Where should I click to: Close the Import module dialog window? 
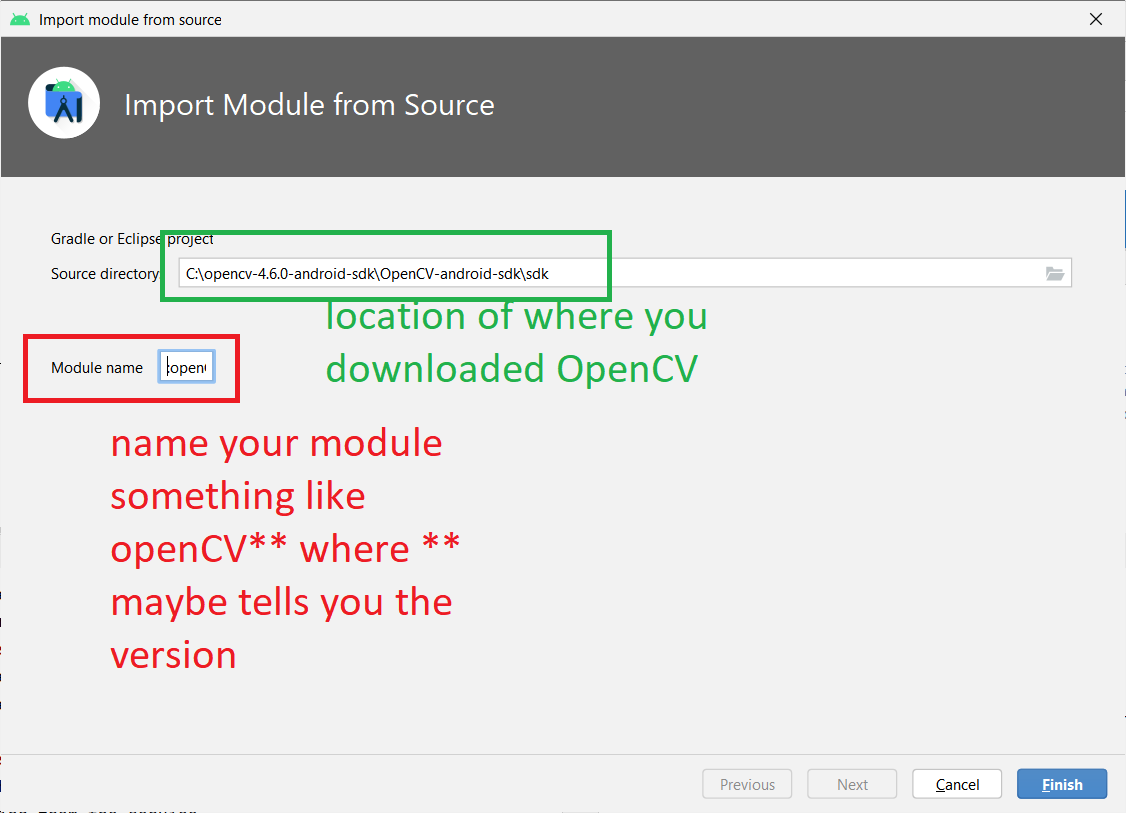(x=1097, y=19)
